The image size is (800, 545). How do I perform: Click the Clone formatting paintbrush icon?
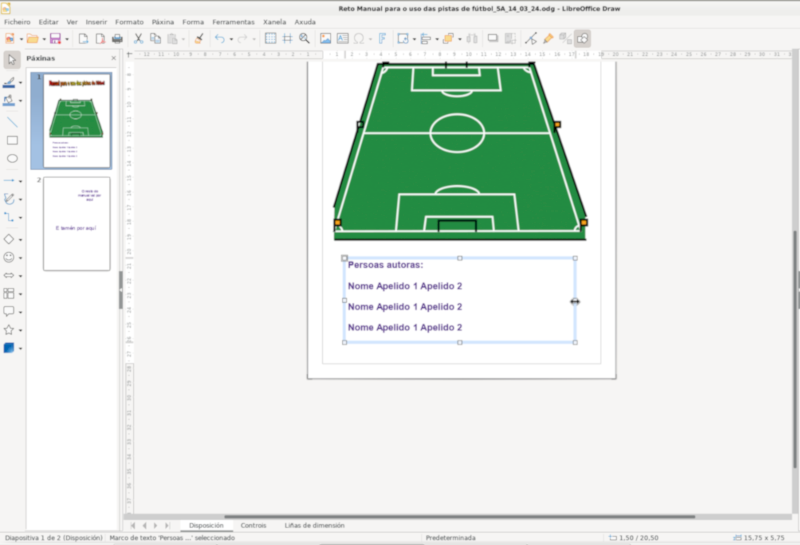[x=198, y=38]
